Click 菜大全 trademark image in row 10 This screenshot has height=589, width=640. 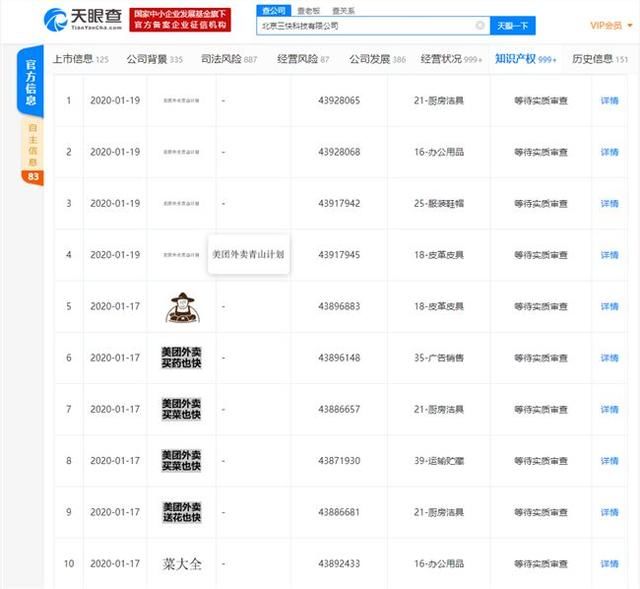[x=182, y=564]
